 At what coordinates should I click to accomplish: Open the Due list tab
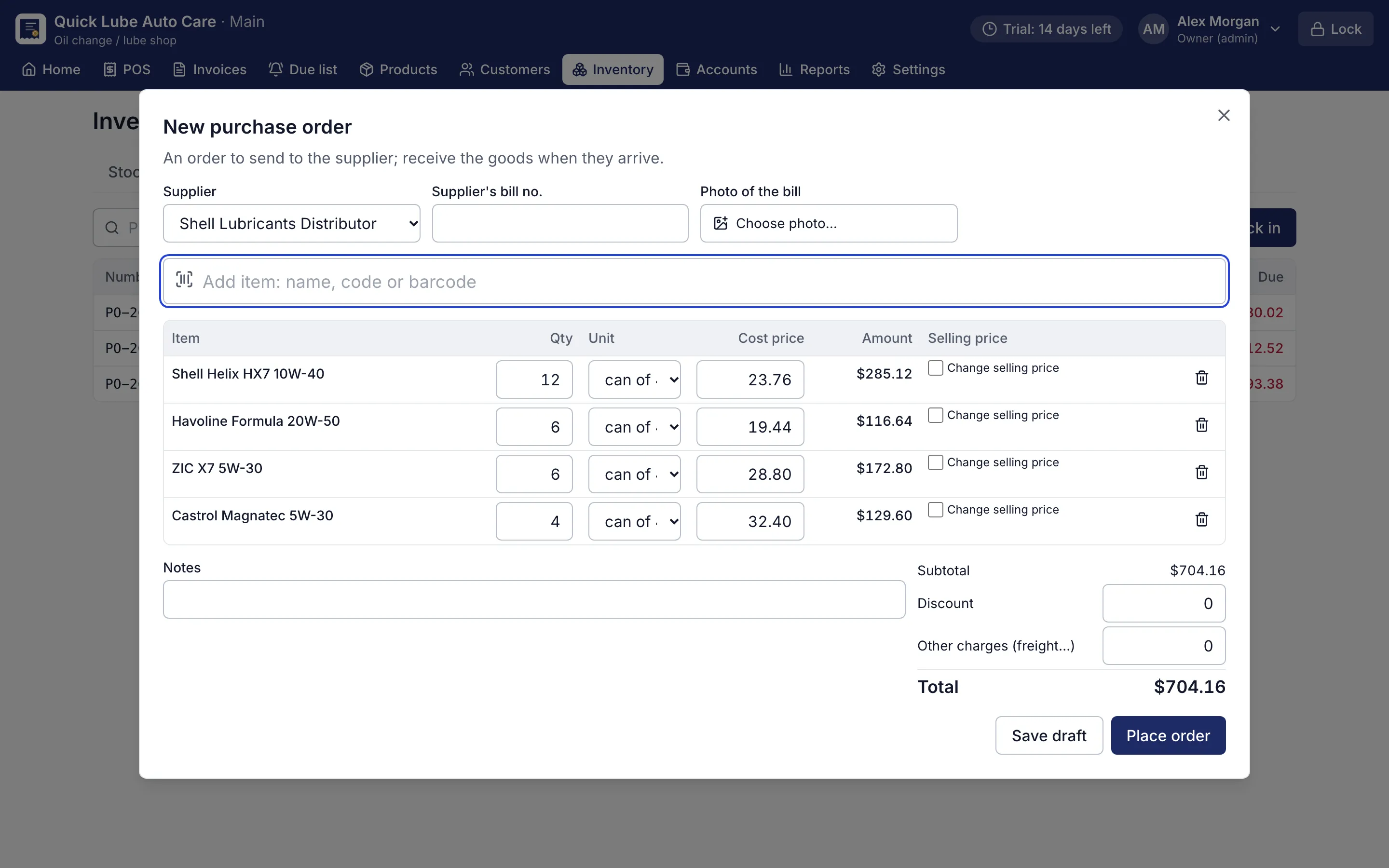(302, 69)
